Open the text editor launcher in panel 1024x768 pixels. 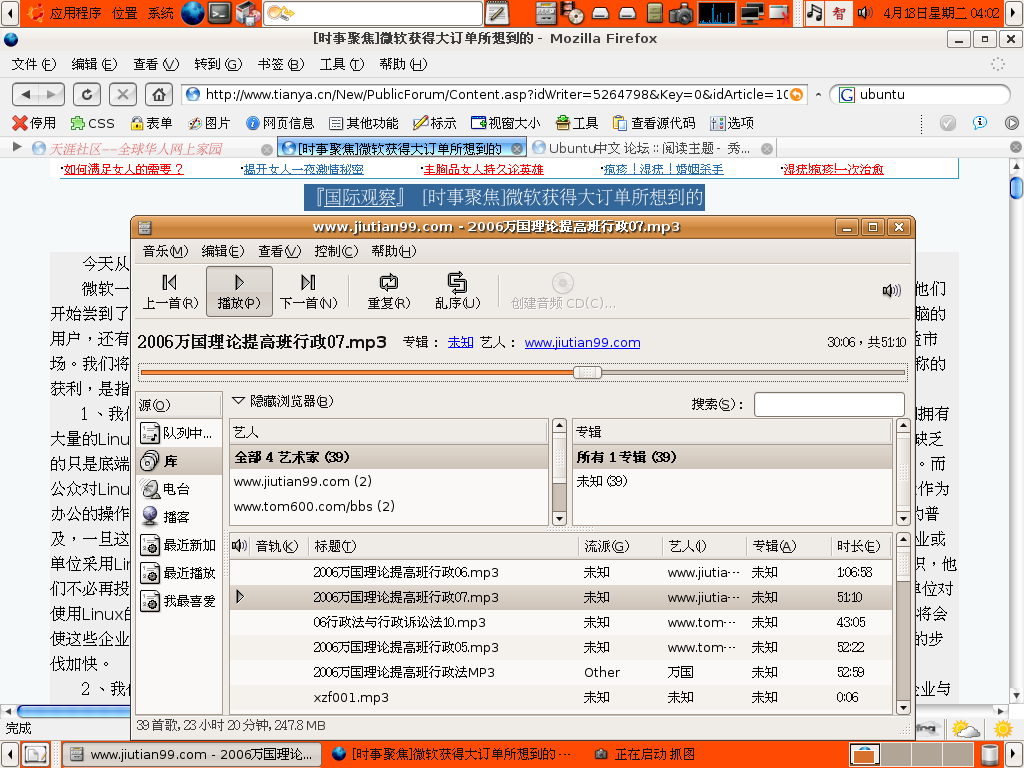pos(496,13)
